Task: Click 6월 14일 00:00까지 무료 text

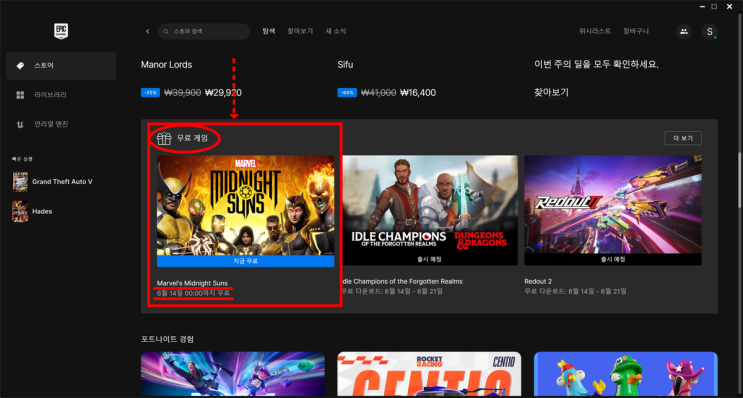Action: (193, 293)
